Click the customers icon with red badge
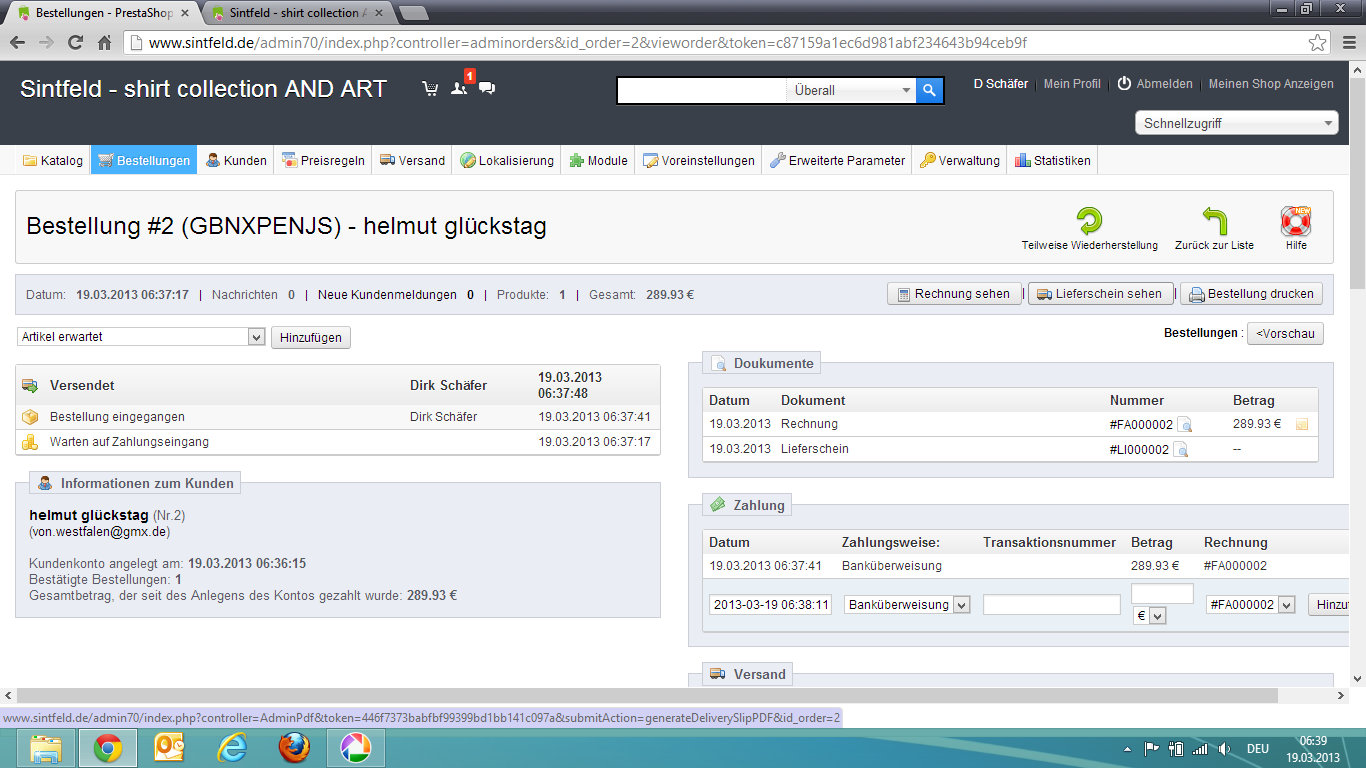Image resolution: width=1366 pixels, height=768 pixels. pos(460,86)
